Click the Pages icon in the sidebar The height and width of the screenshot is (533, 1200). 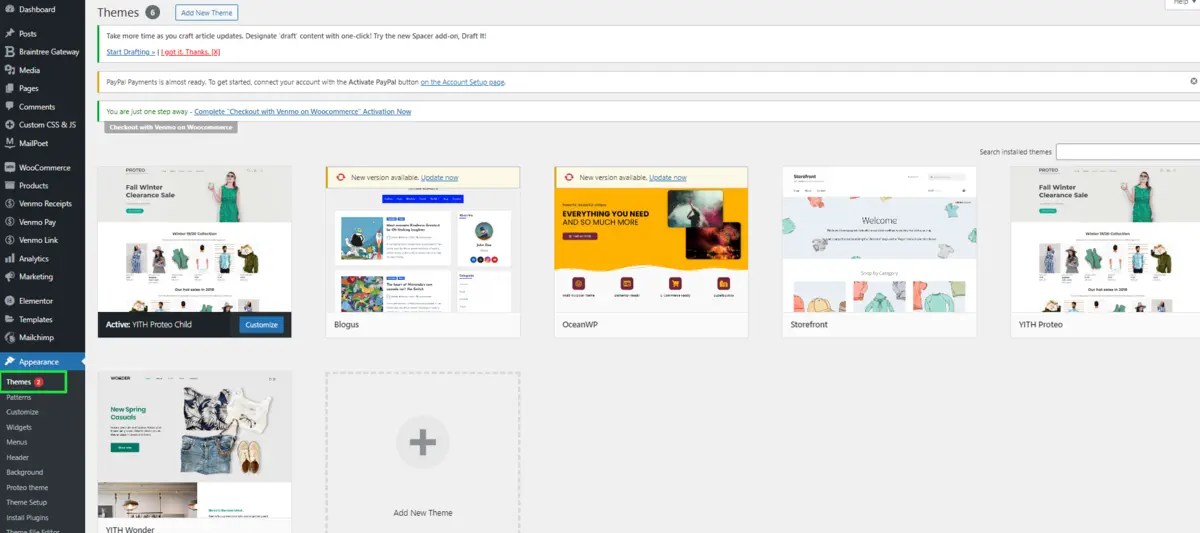click(x=9, y=89)
